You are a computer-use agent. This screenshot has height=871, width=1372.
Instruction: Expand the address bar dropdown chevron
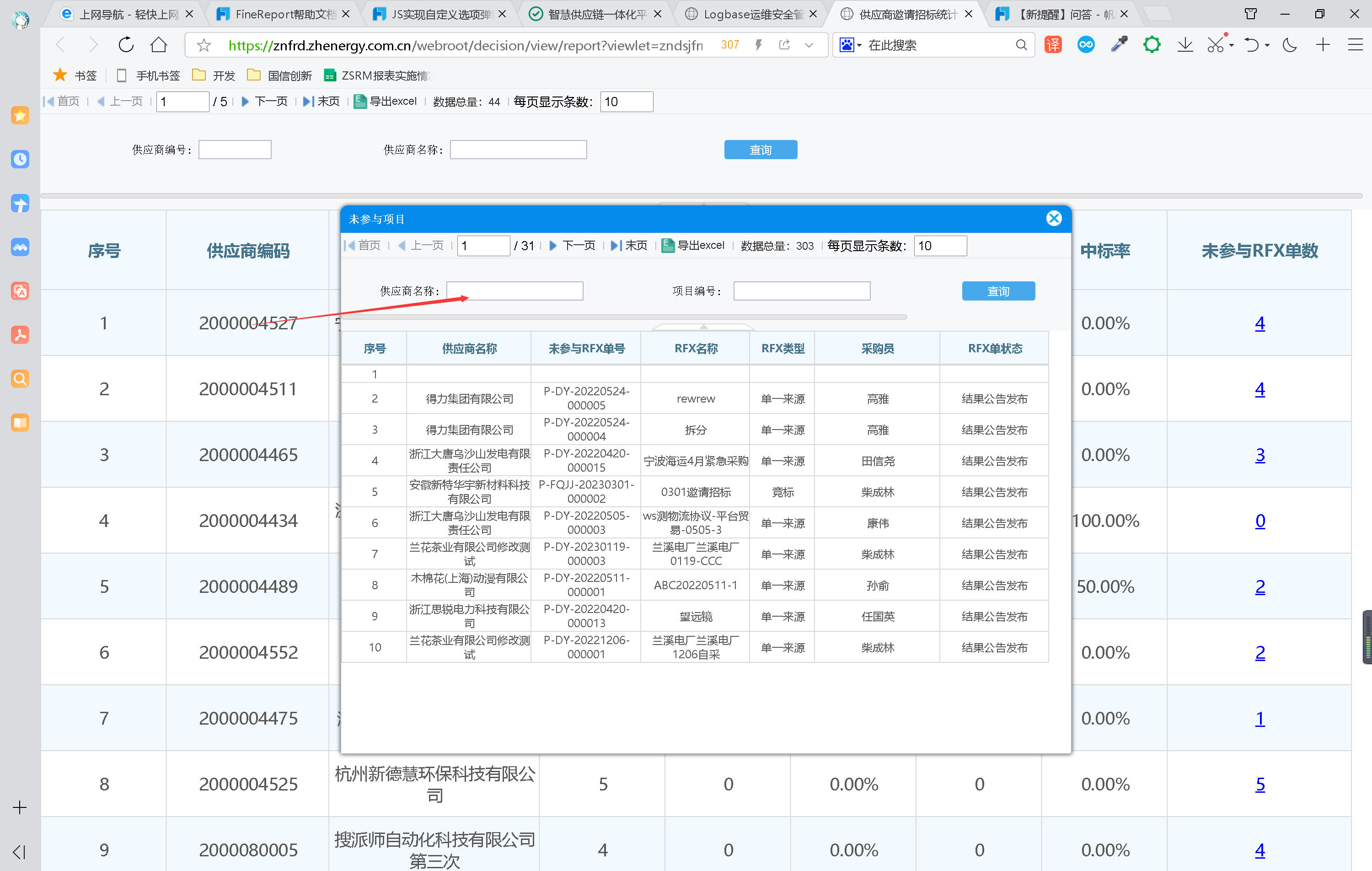809,45
